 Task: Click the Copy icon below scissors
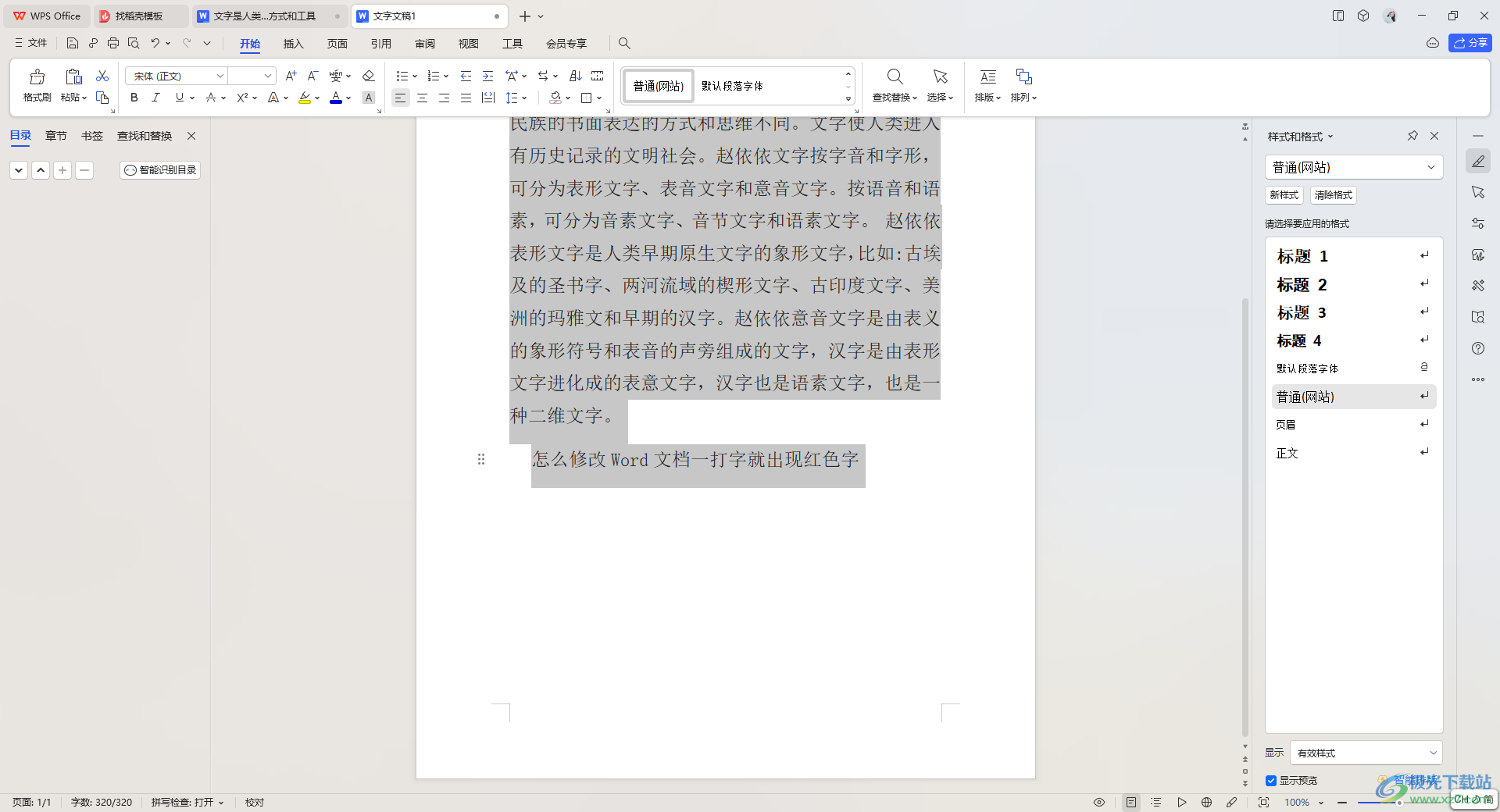tap(102, 98)
